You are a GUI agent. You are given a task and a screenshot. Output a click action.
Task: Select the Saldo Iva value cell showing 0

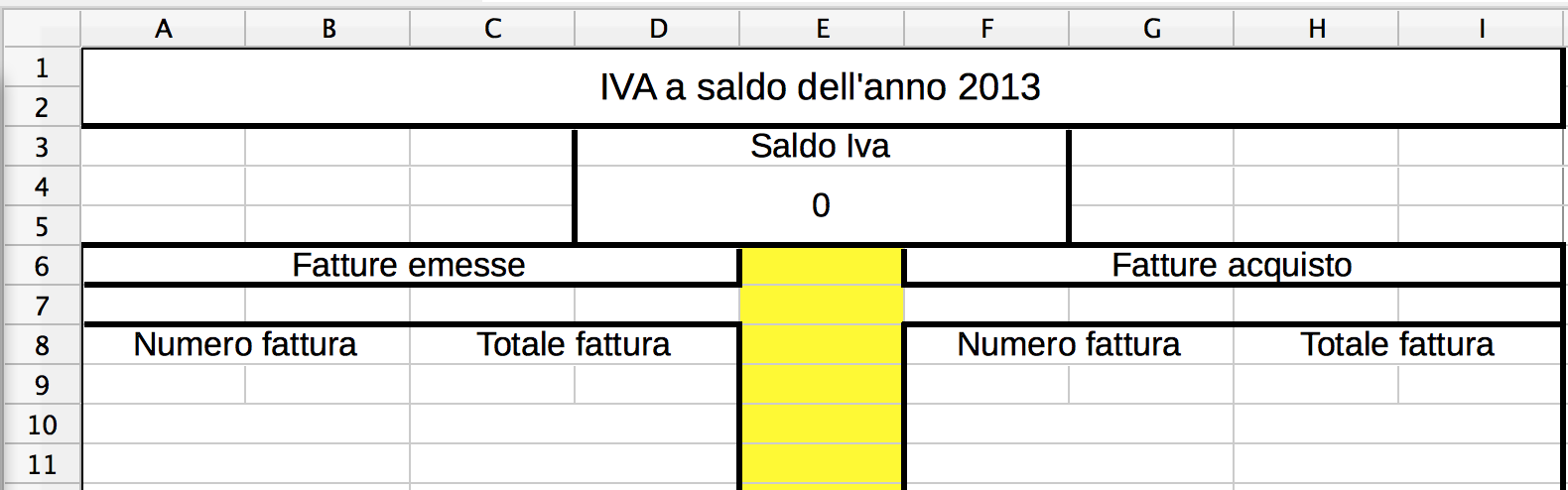pos(821,205)
